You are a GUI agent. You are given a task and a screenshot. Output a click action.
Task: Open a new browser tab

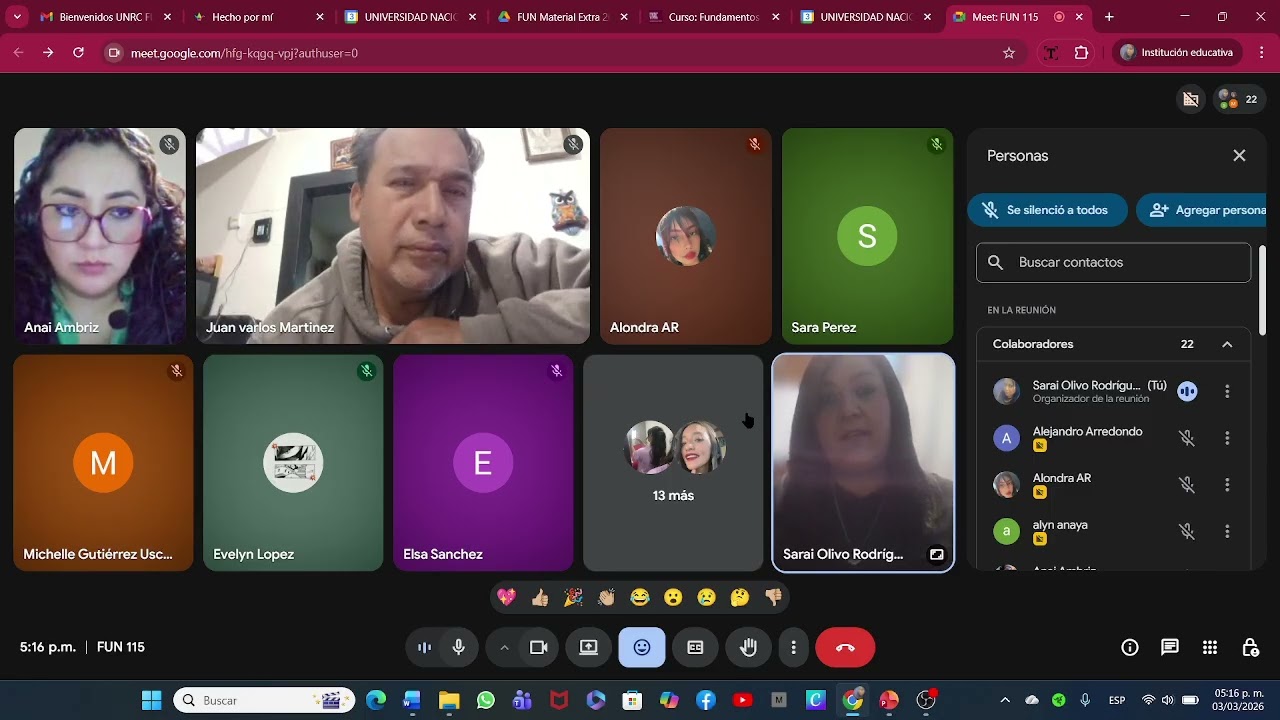[1109, 17]
